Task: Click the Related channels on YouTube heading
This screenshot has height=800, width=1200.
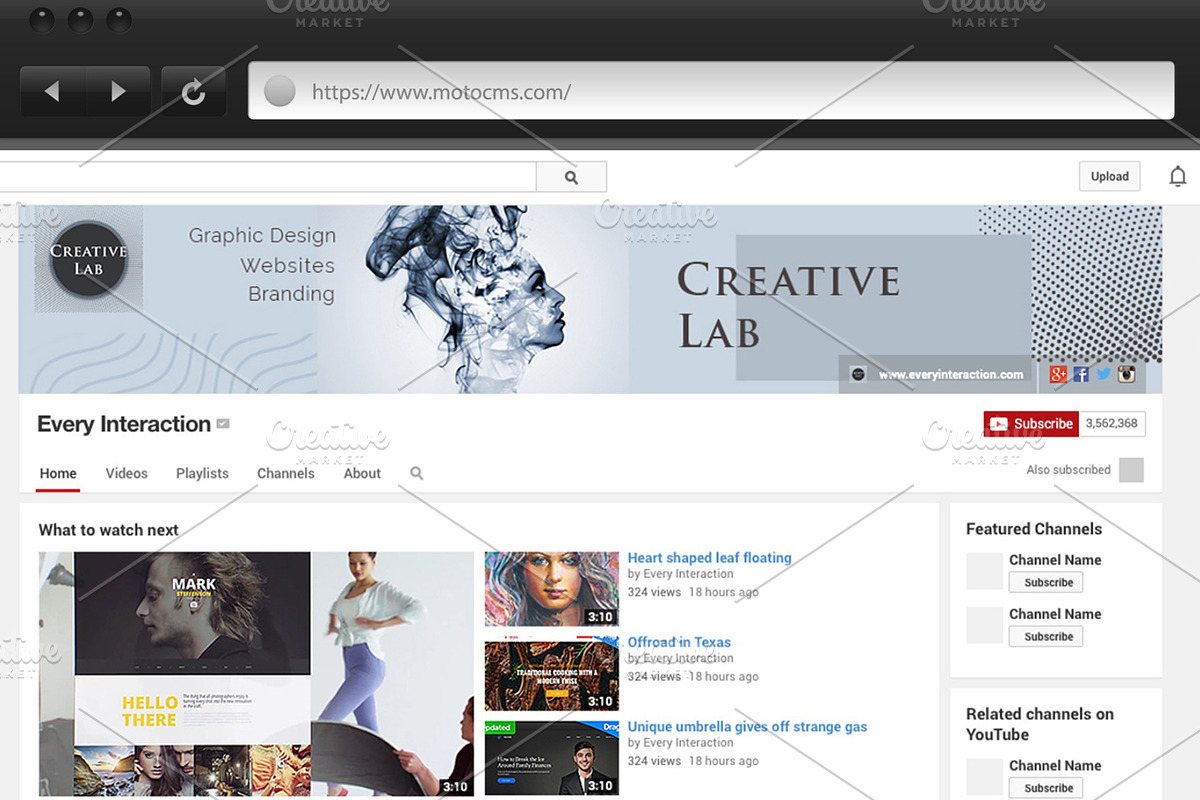Action: click(x=1040, y=724)
